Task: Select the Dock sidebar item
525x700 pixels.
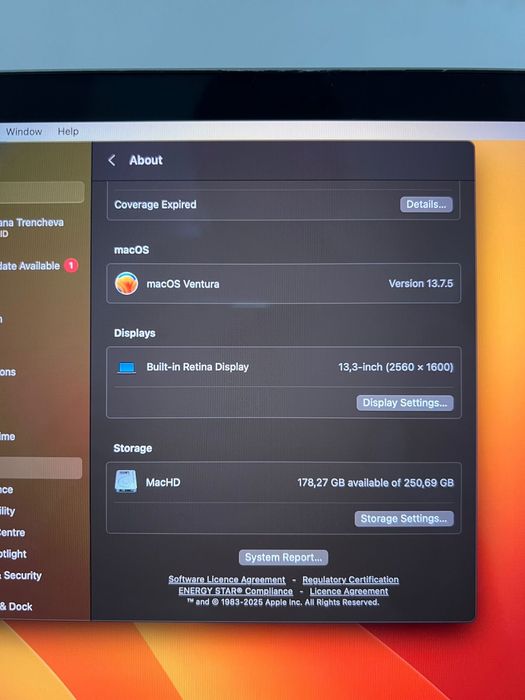Action: (x=16, y=607)
